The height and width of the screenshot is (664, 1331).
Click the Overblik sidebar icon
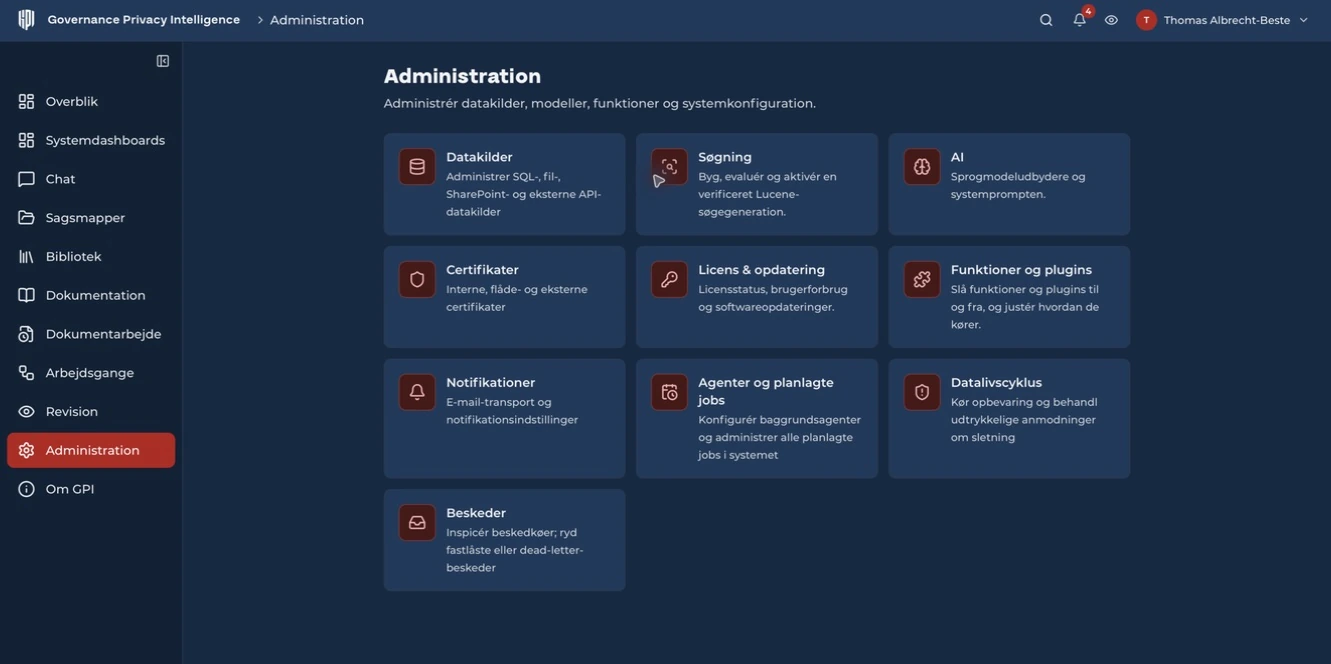(x=26, y=101)
